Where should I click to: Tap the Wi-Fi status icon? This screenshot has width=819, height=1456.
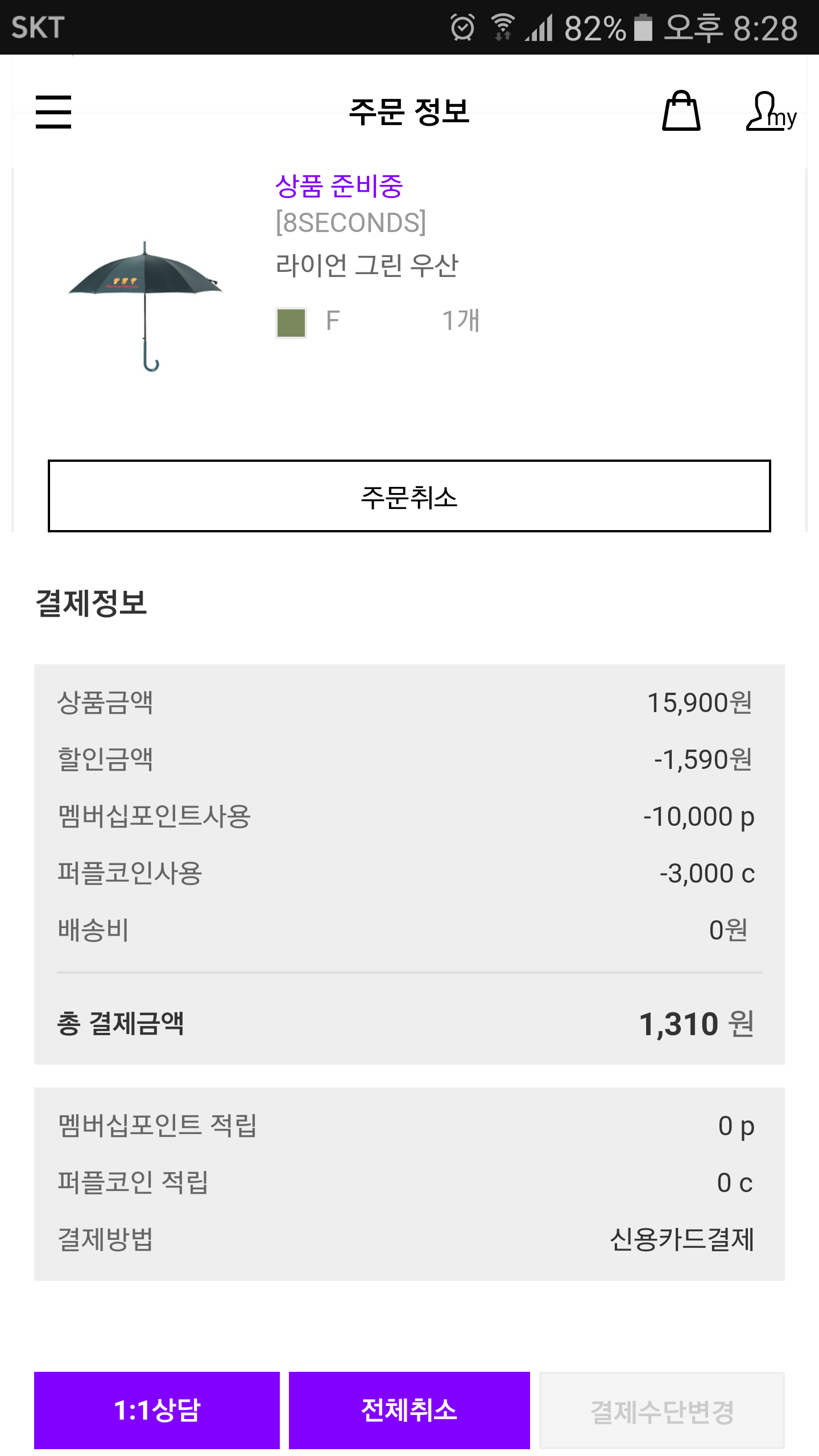click(503, 27)
